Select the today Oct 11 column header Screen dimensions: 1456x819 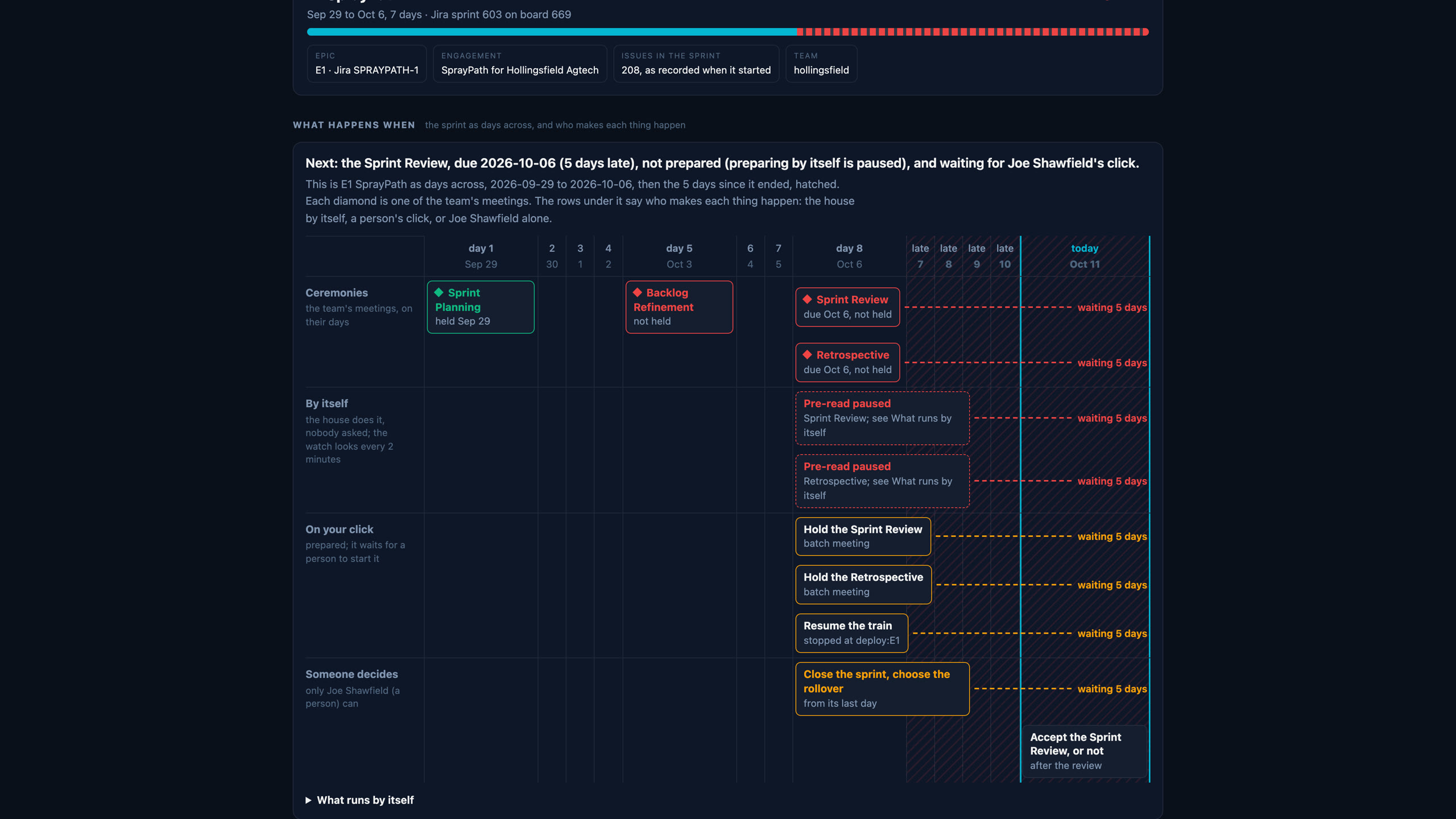click(x=1085, y=256)
